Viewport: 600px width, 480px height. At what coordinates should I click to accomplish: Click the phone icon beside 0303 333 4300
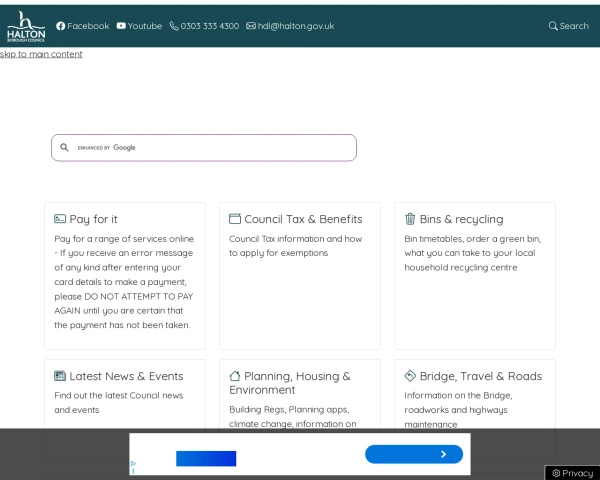(x=174, y=26)
